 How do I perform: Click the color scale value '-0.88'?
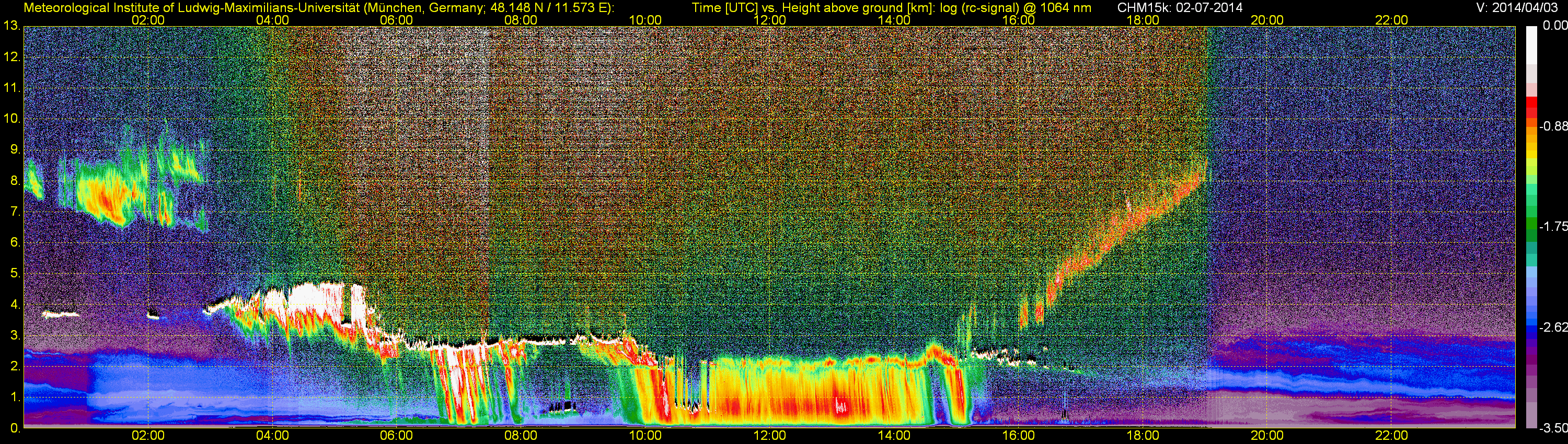[1553, 126]
